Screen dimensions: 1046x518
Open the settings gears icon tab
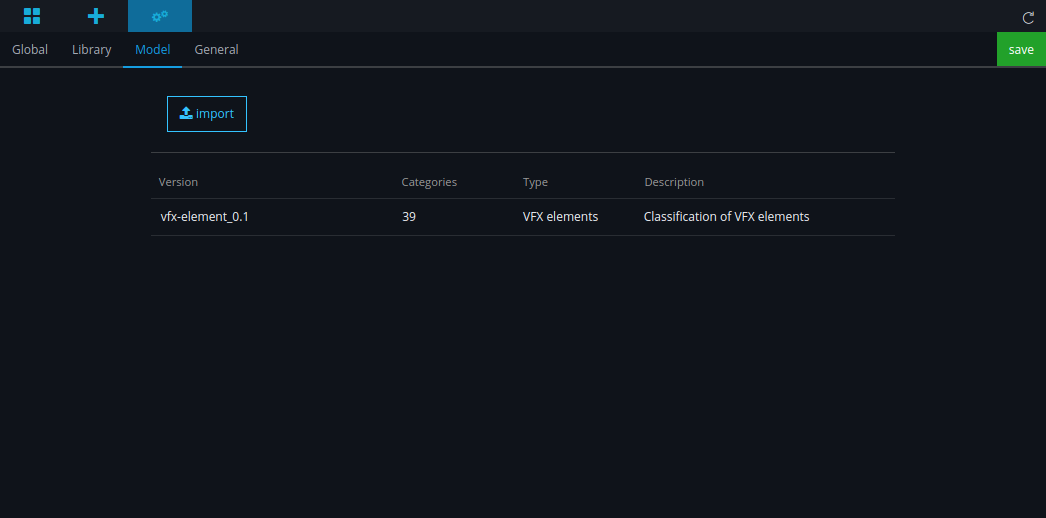160,16
